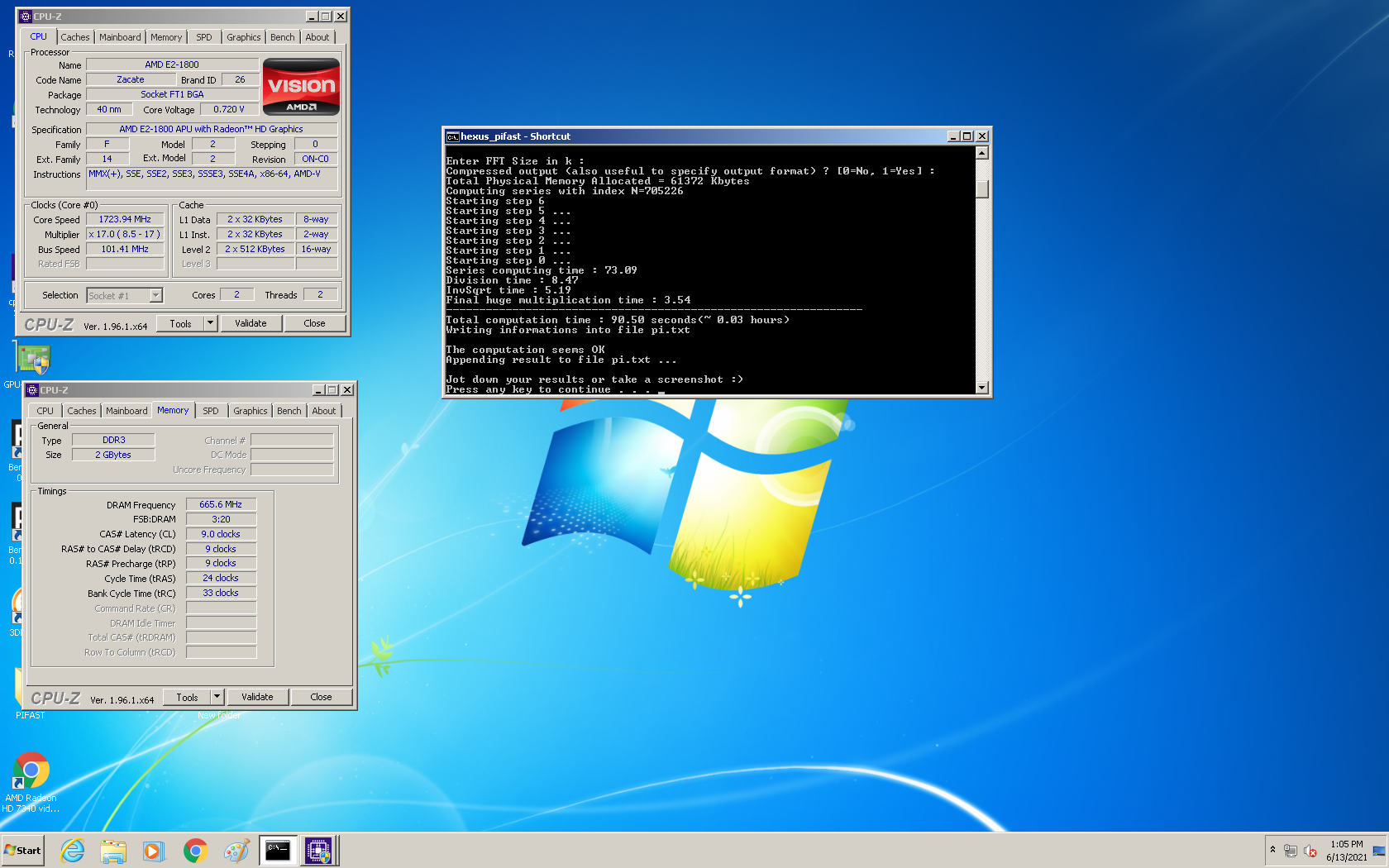This screenshot has width=1389, height=868.
Task: Open Windows Explorer folder icon in taskbar
Action: [113, 850]
